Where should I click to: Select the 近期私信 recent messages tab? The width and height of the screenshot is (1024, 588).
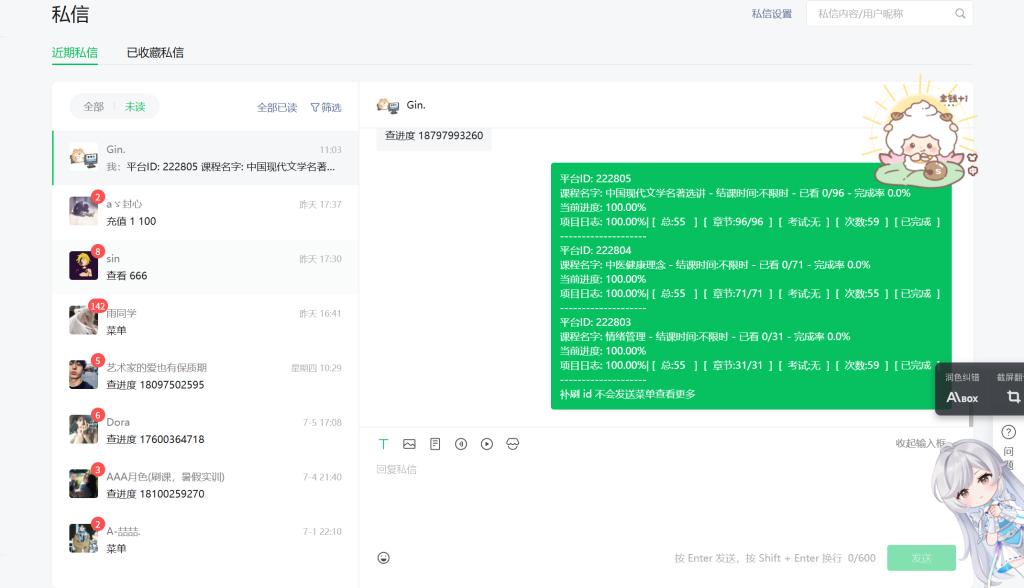click(x=75, y=52)
